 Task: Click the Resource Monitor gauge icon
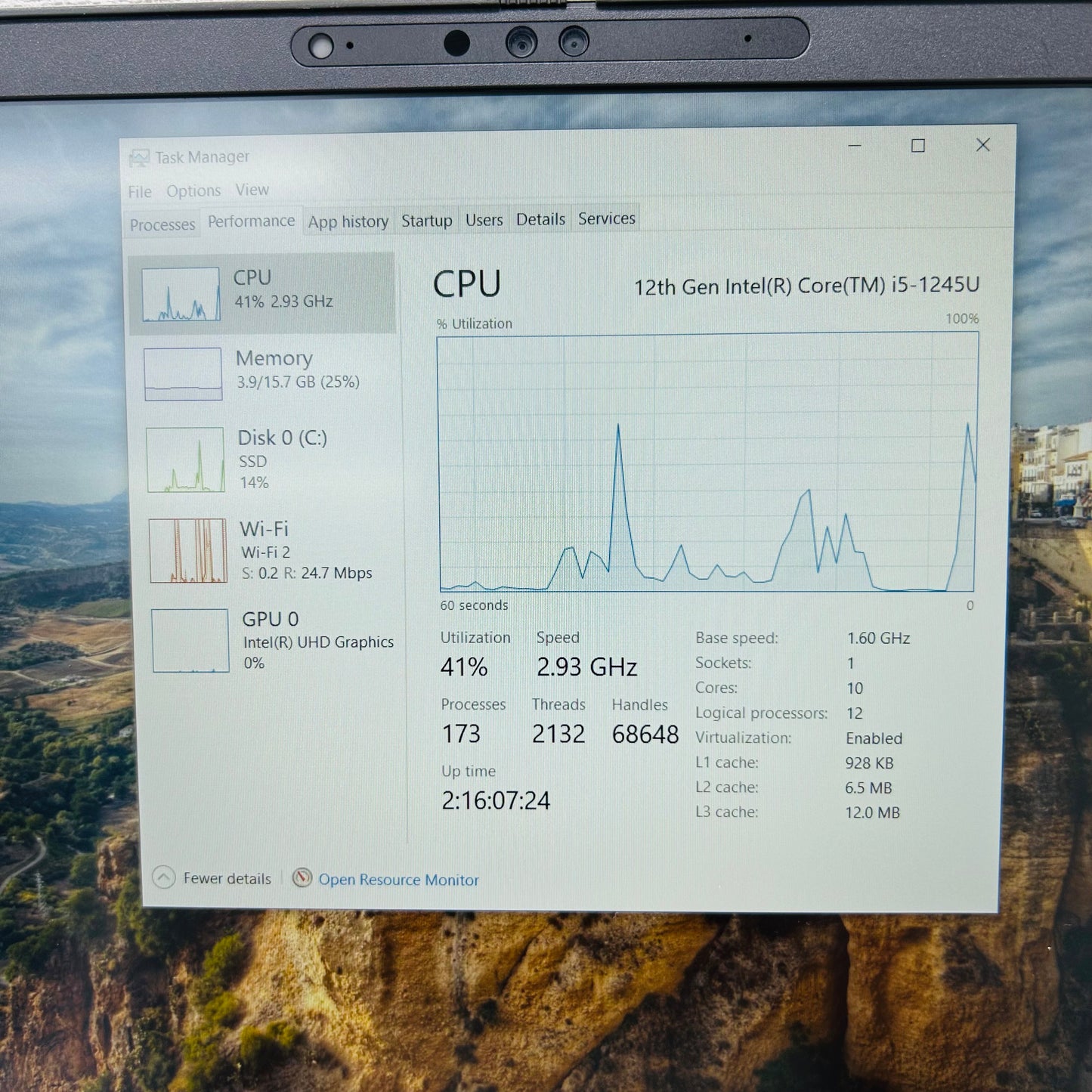(x=302, y=877)
